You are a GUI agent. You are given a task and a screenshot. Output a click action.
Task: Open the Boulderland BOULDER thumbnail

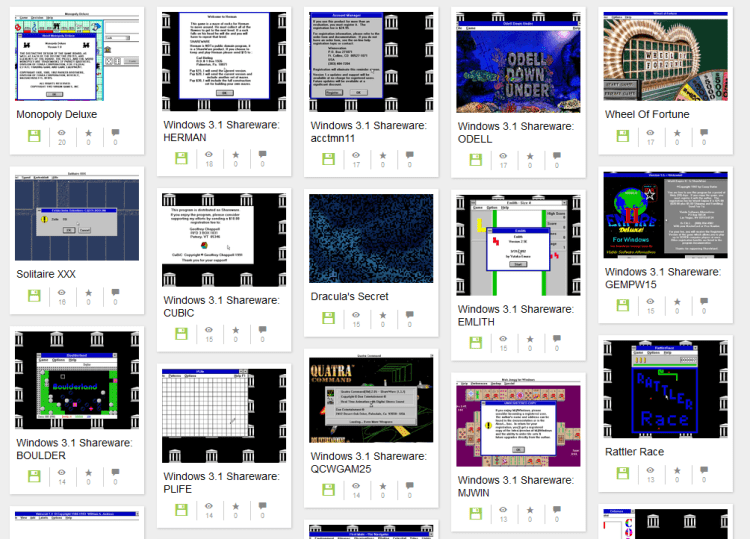point(77,380)
